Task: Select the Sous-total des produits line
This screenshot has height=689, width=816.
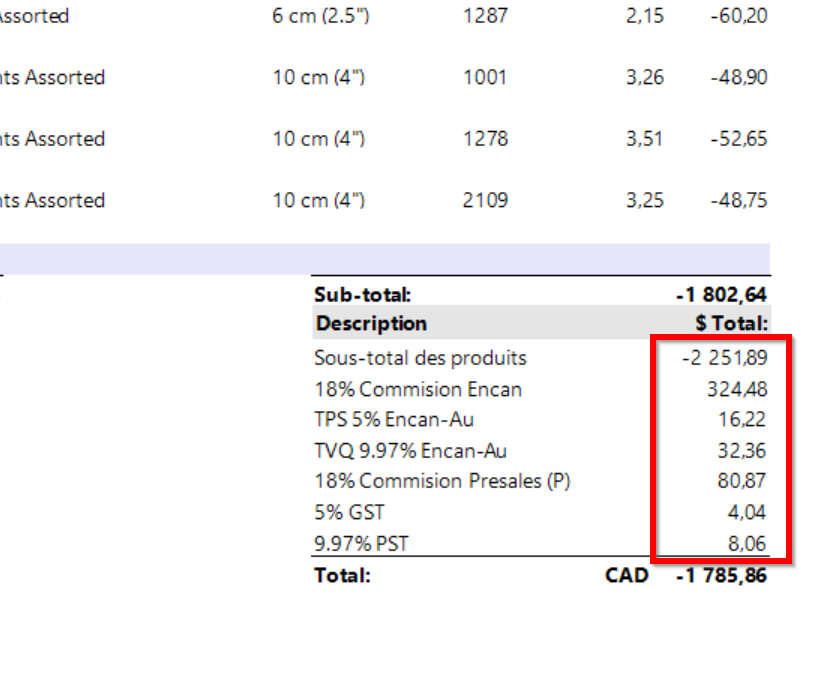Action: (x=420, y=358)
